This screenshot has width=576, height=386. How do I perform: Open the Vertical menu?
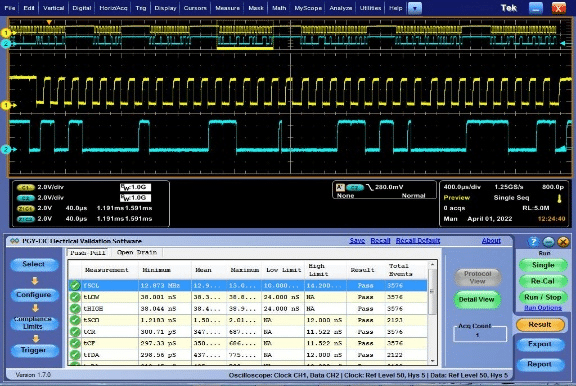click(53, 8)
